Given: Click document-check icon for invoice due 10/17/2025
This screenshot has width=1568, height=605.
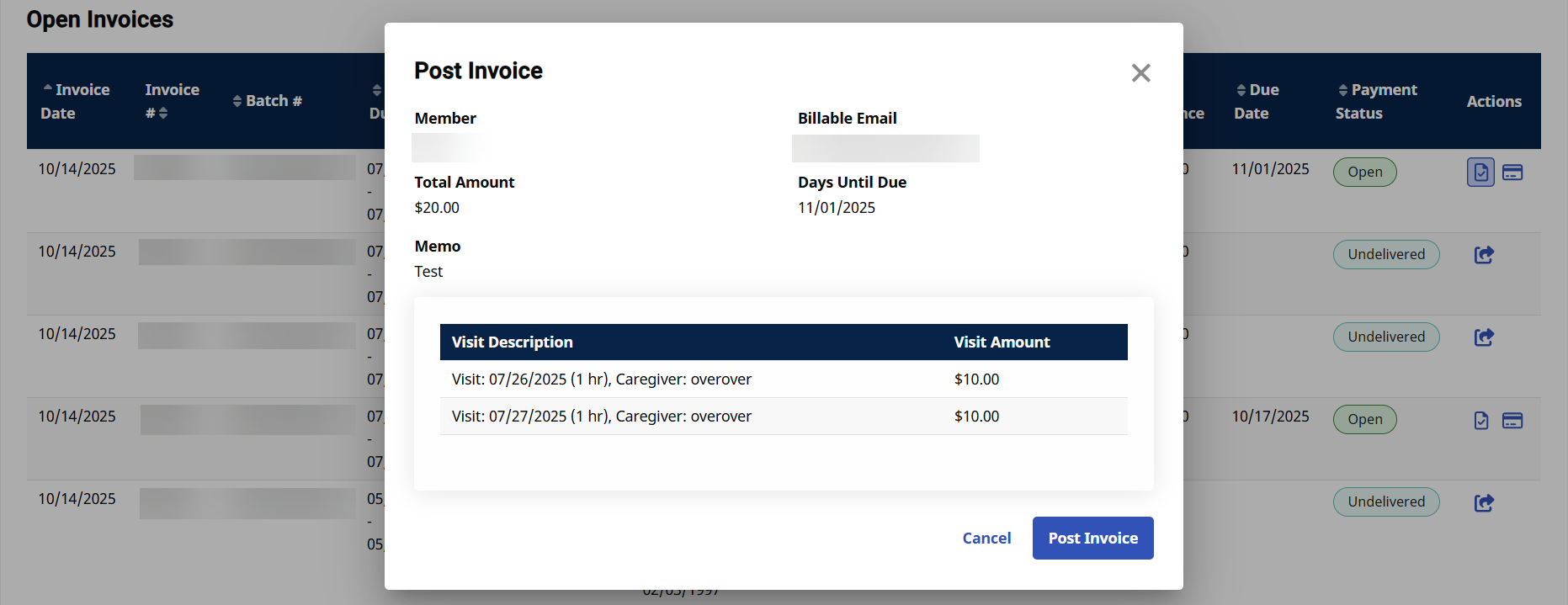Looking at the screenshot, I should pyautogui.click(x=1480, y=421).
